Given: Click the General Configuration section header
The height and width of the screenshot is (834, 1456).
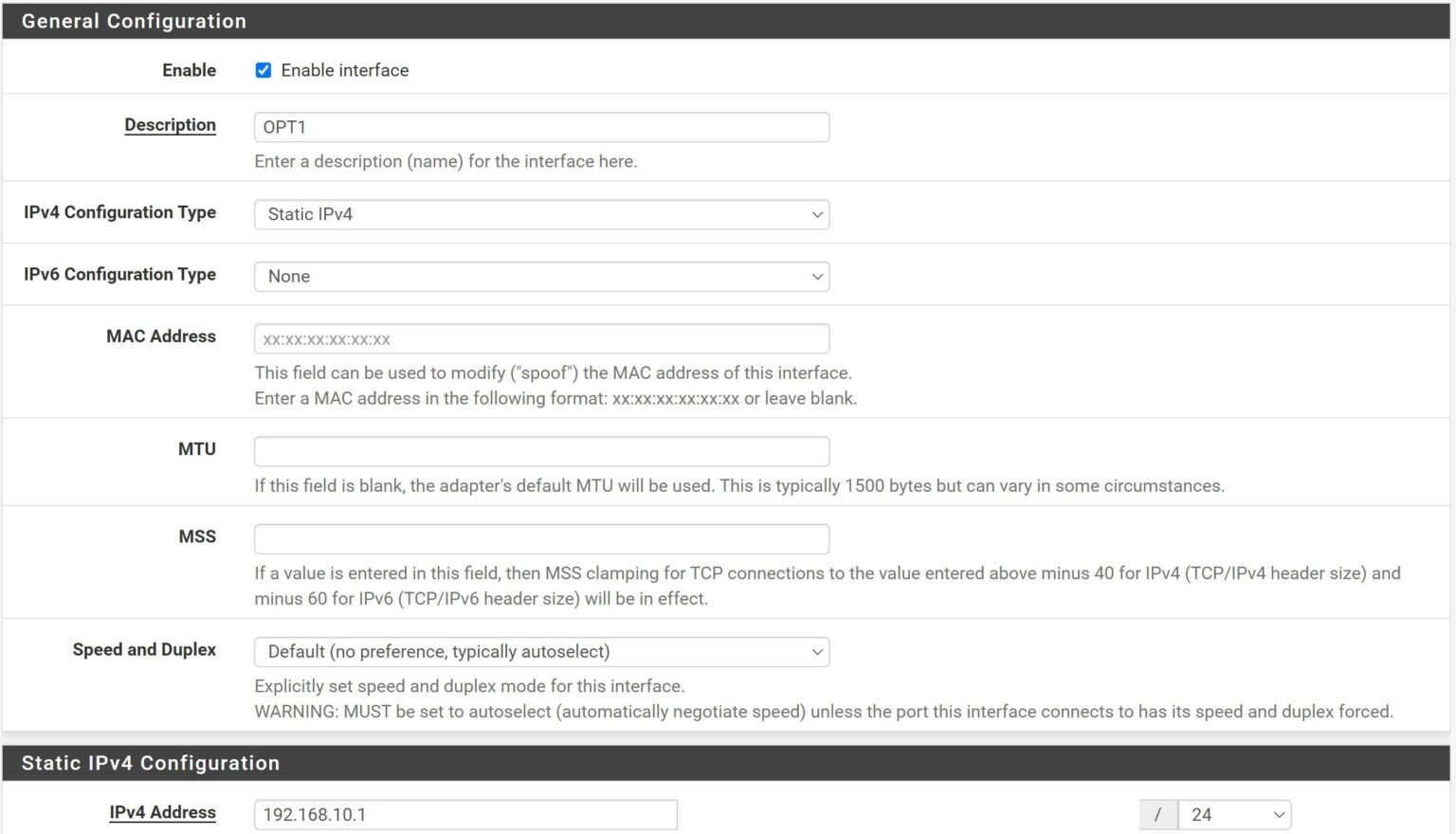Looking at the screenshot, I should [x=133, y=21].
